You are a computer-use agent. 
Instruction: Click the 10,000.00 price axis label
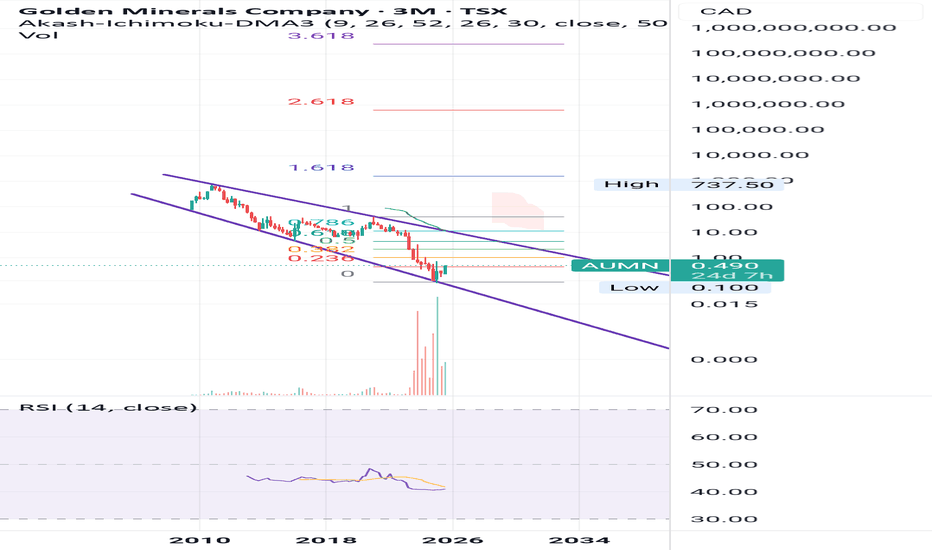[750, 155]
